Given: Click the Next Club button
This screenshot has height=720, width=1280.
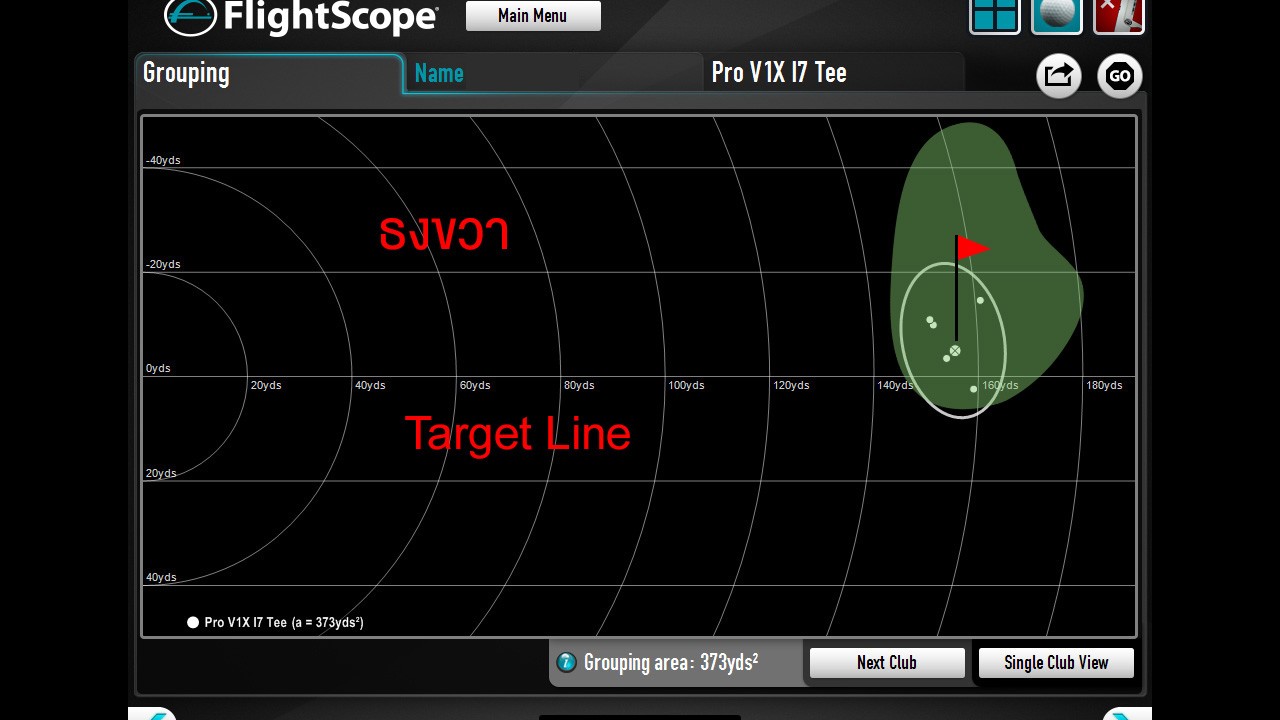Looking at the screenshot, I should 887,663.
